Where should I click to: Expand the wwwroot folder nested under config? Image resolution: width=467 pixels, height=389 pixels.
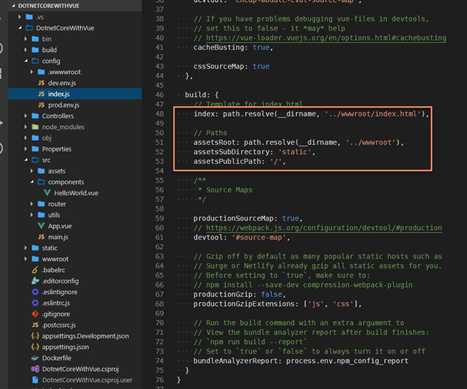(32, 72)
